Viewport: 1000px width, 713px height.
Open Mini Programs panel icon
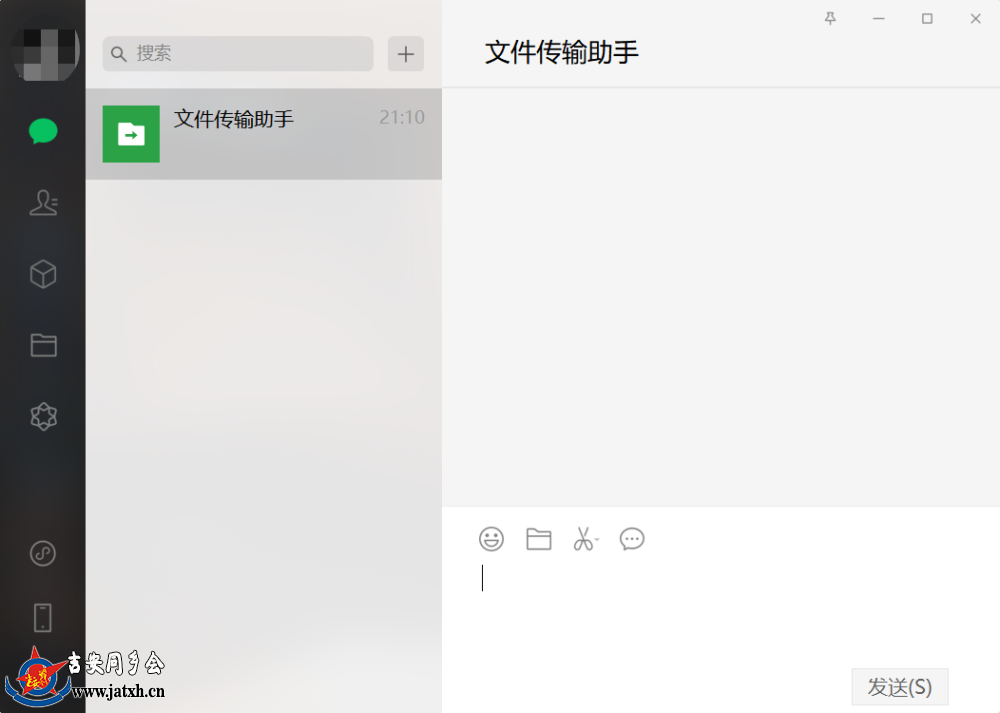(43, 553)
